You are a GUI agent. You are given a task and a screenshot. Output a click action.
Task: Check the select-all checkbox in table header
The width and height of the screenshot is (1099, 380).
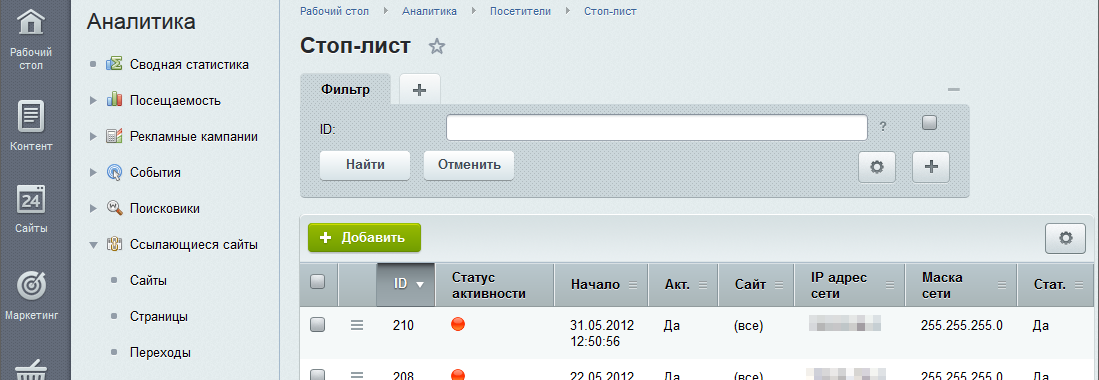click(x=318, y=281)
